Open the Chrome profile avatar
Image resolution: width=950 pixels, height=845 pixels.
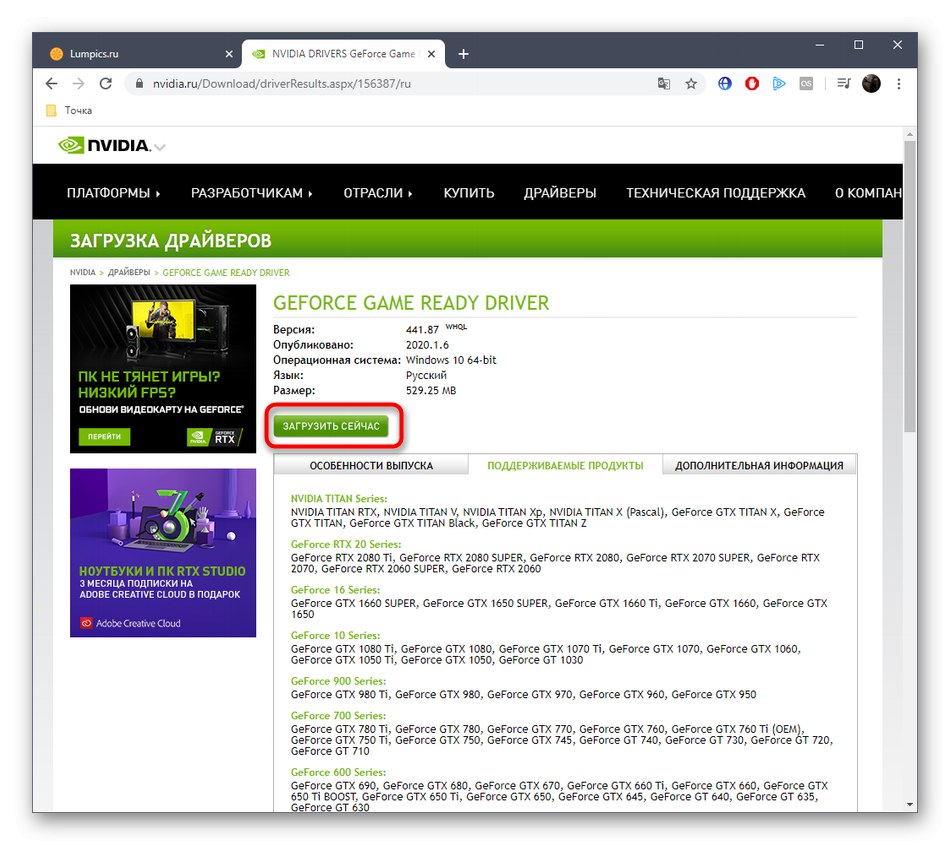click(871, 84)
